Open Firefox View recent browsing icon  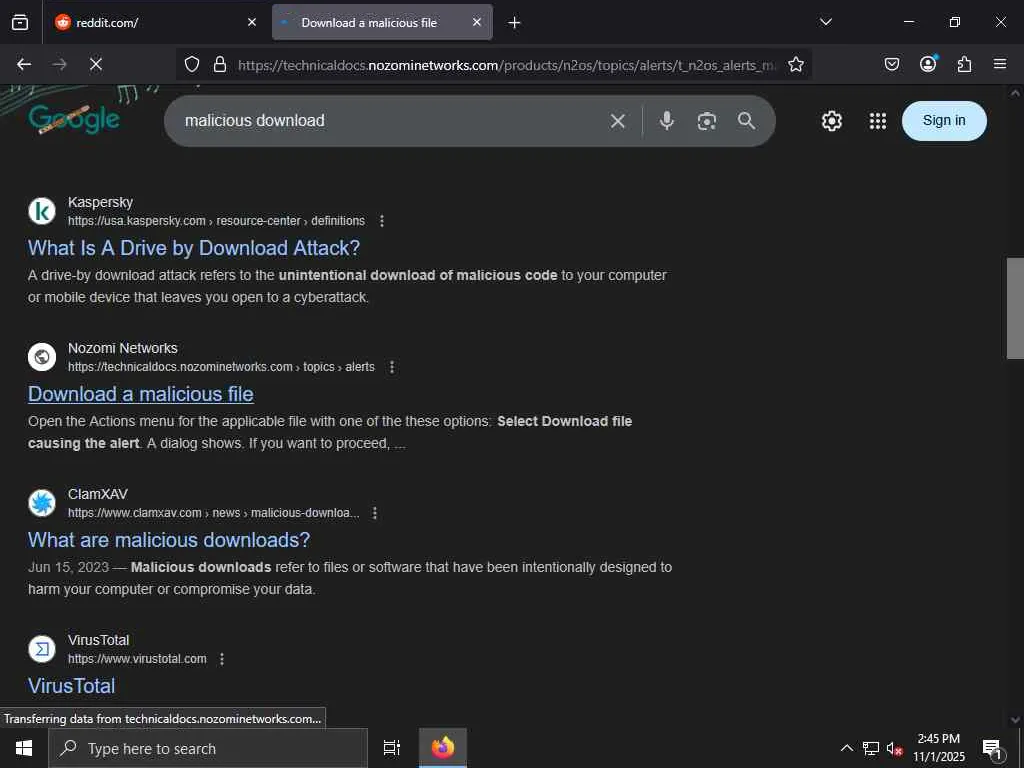20,22
